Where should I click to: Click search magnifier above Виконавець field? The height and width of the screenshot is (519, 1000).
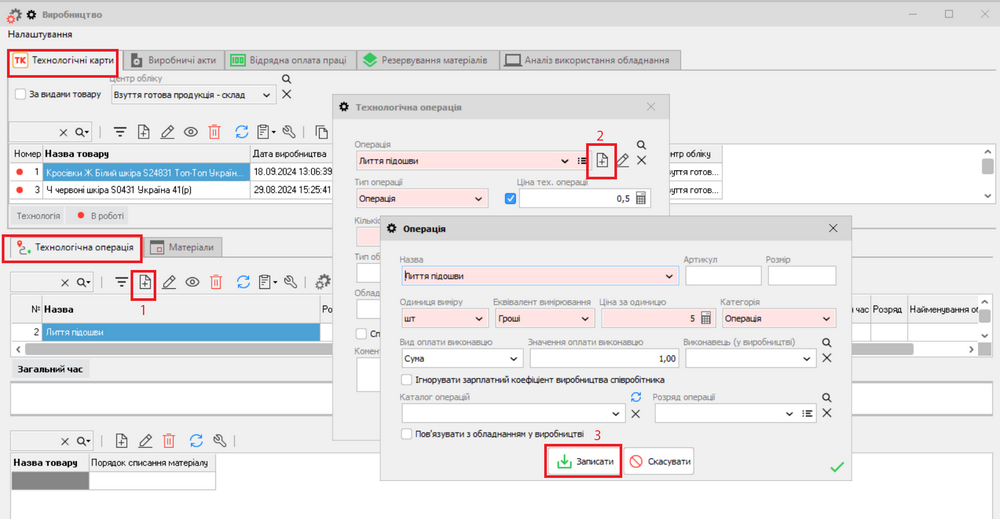(x=825, y=342)
